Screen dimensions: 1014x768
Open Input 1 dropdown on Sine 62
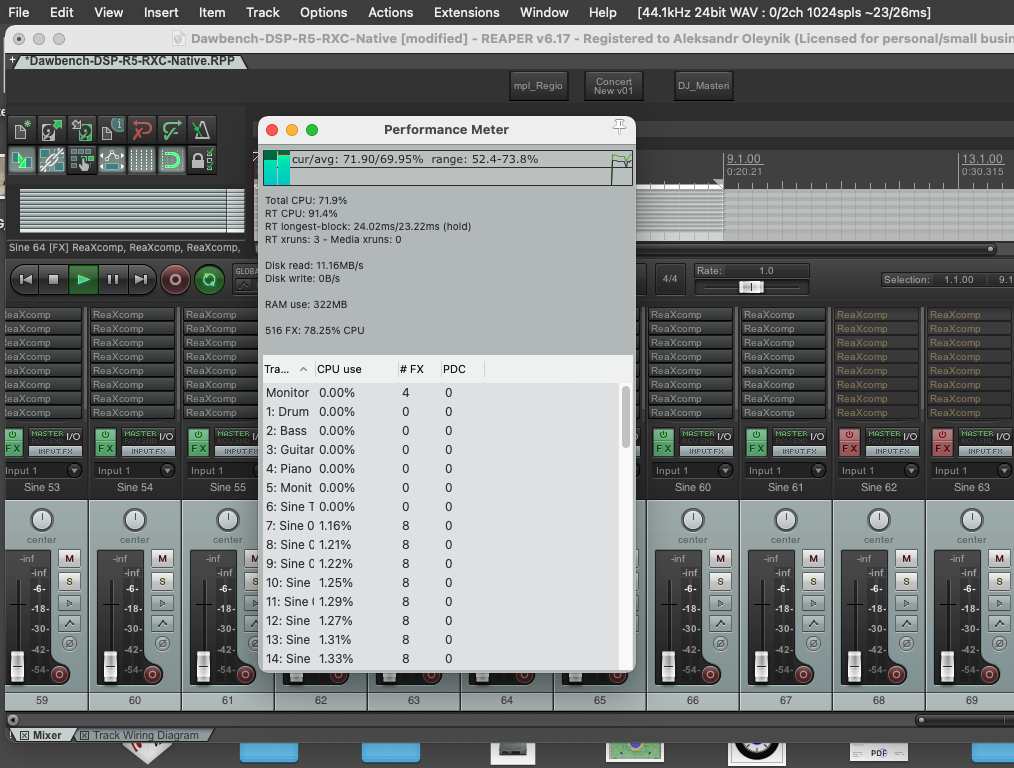[x=879, y=471]
